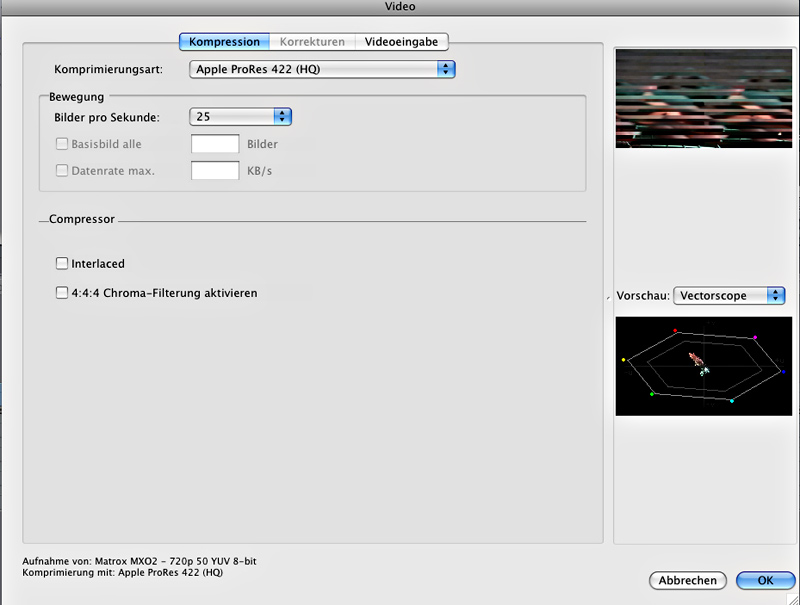Select the Videoeingabe tab
The image size is (800, 605).
click(401, 42)
